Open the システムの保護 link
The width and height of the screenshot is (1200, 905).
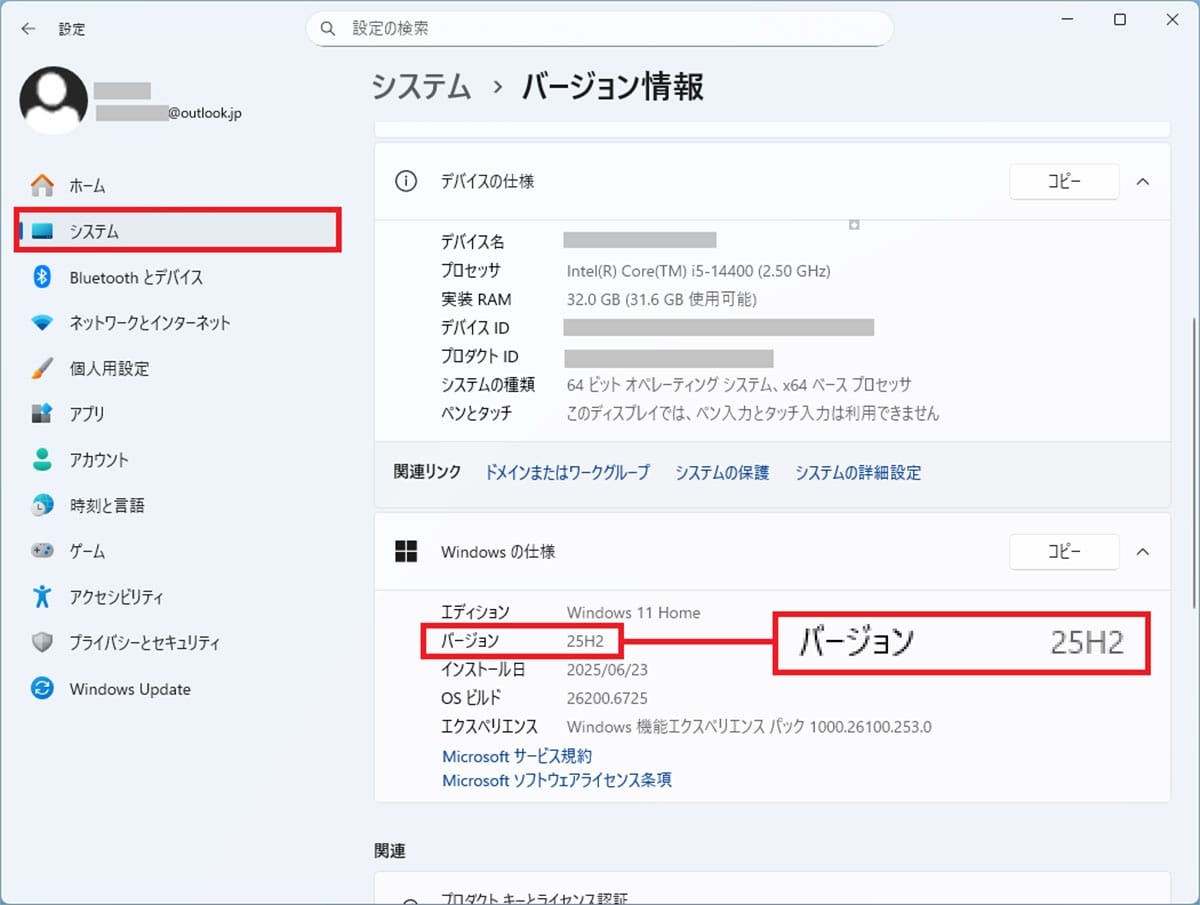pos(722,473)
